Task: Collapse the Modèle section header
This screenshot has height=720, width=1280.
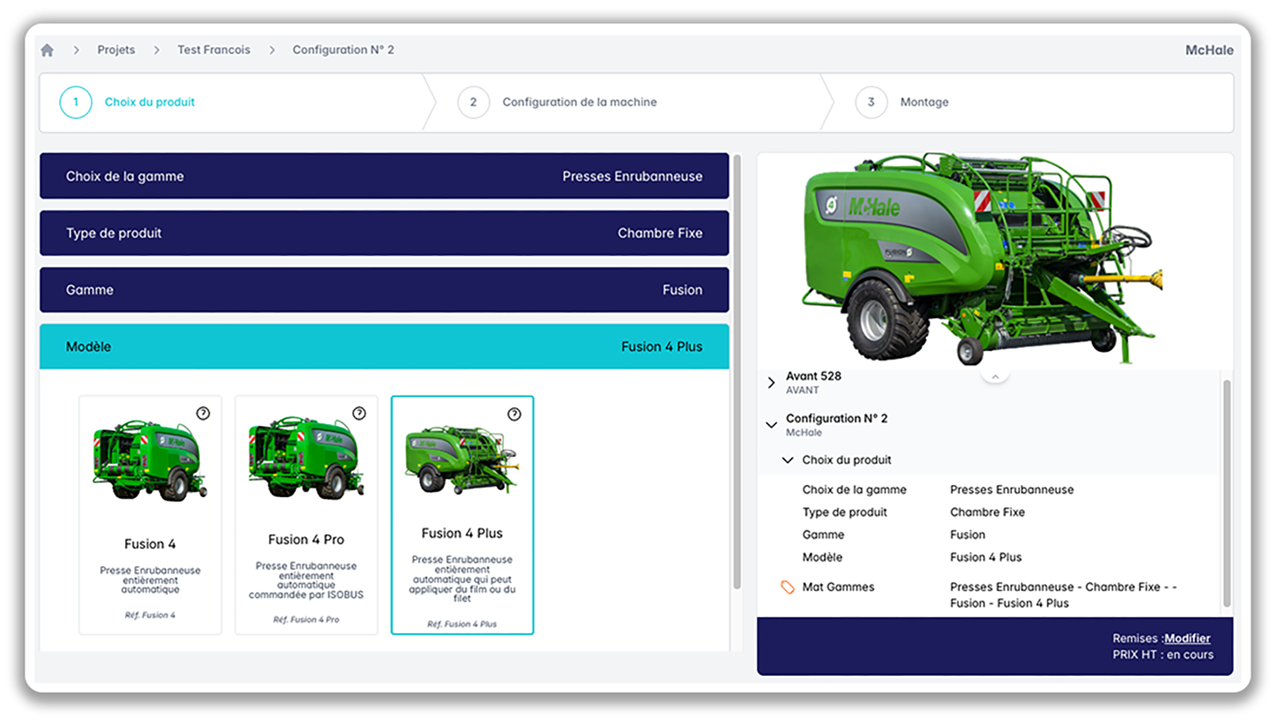Action: pyautogui.click(x=384, y=347)
